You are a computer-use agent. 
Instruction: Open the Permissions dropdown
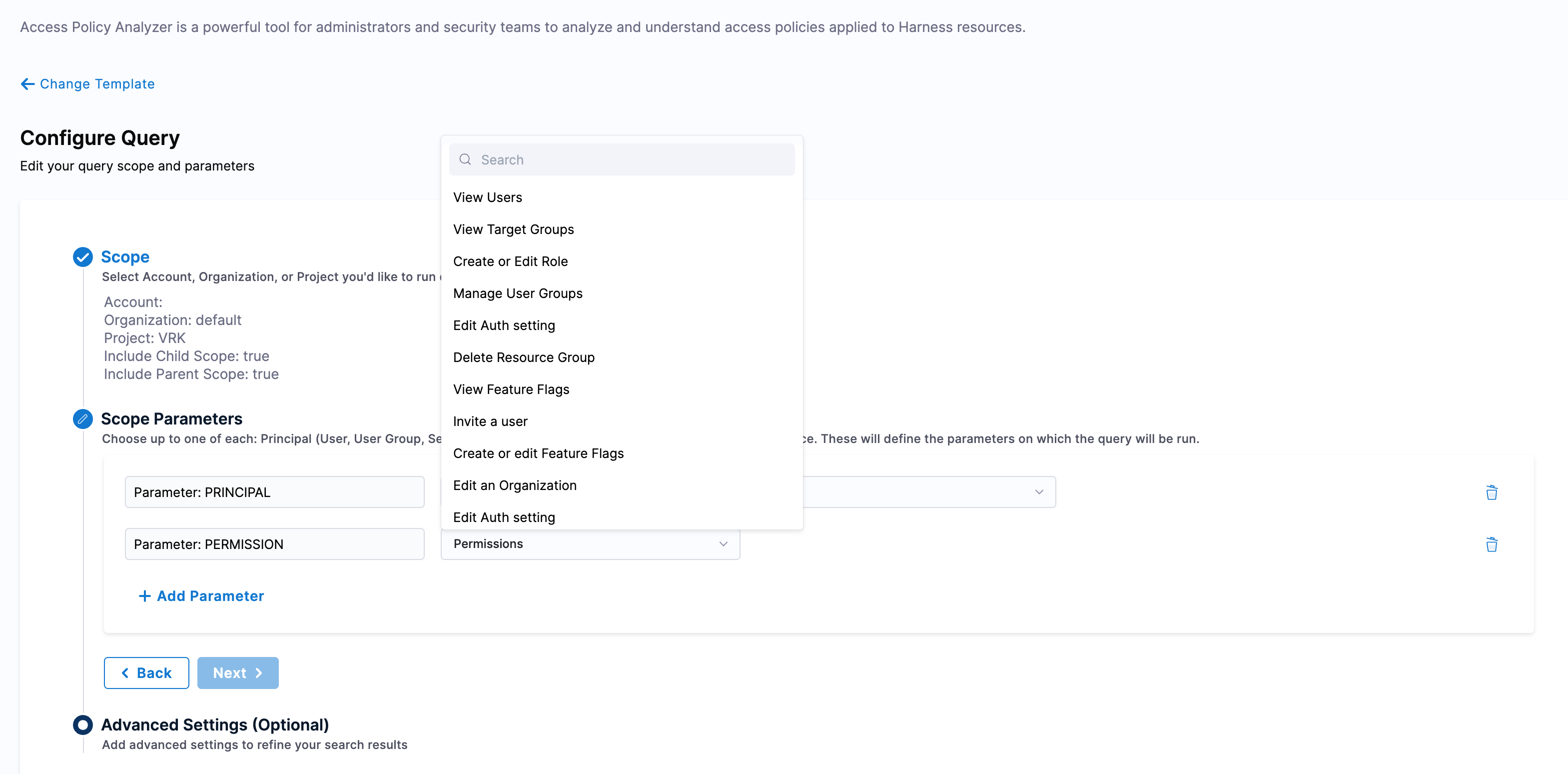coord(590,544)
